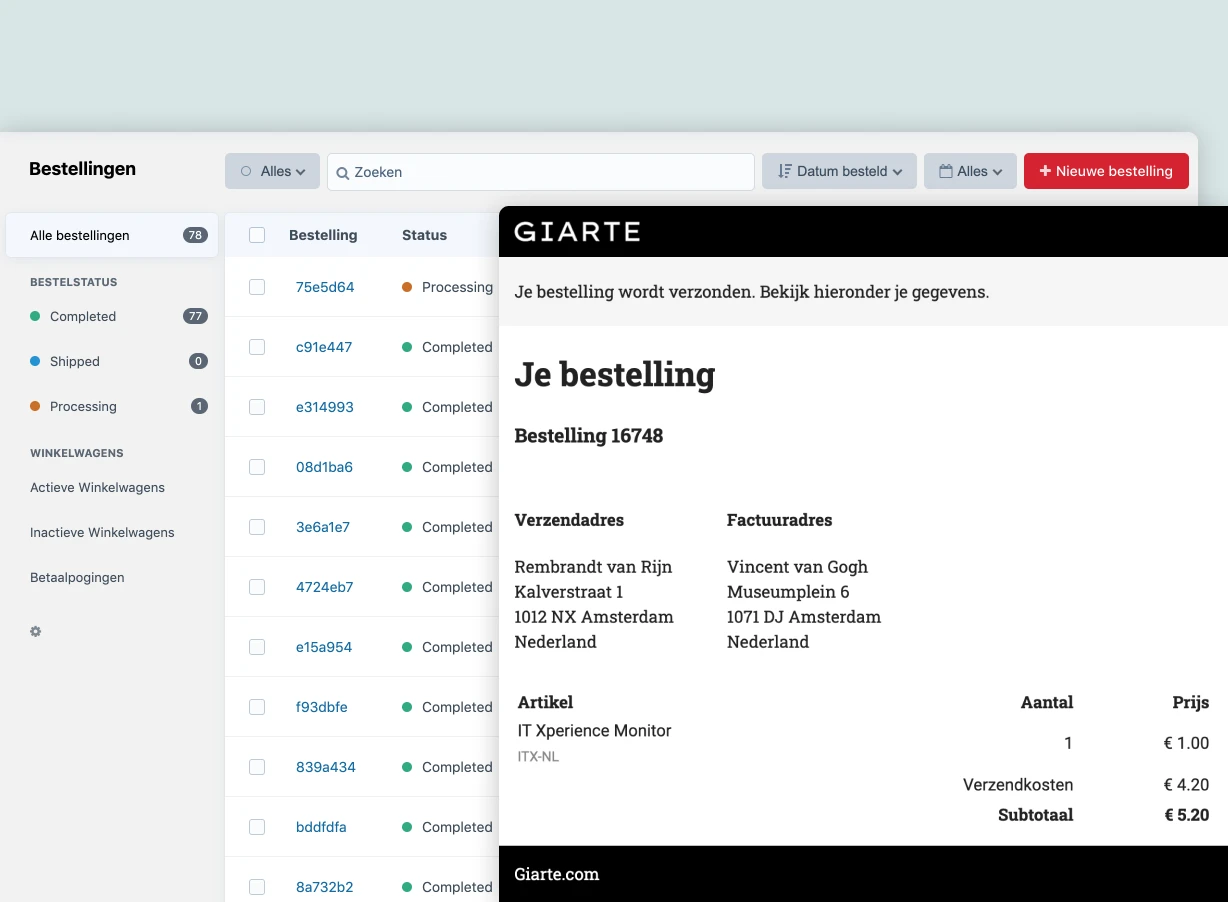The width and height of the screenshot is (1228, 902).
Task: Open order c91e447
Action: pyautogui.click(x=324, y=347)
